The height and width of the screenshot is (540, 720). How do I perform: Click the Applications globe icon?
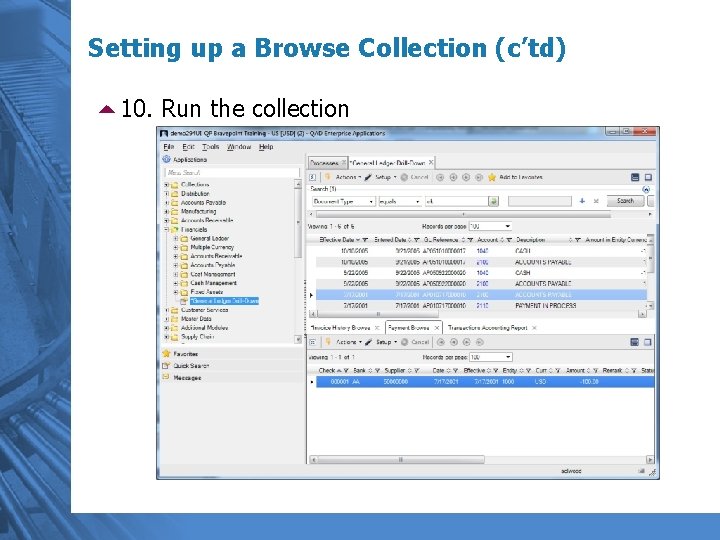coord(166,159)
